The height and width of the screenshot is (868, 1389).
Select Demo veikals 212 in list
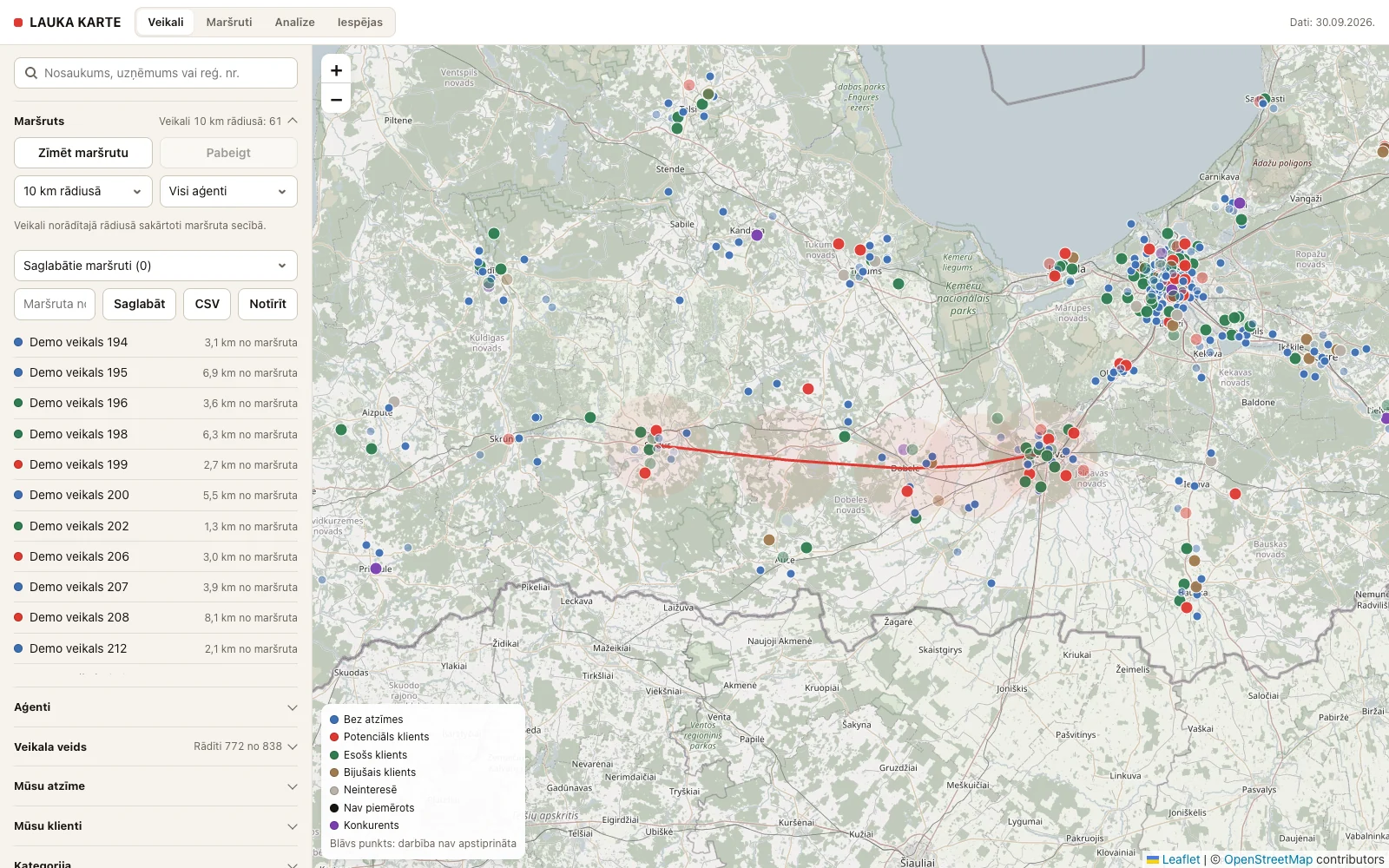(155, 648)
